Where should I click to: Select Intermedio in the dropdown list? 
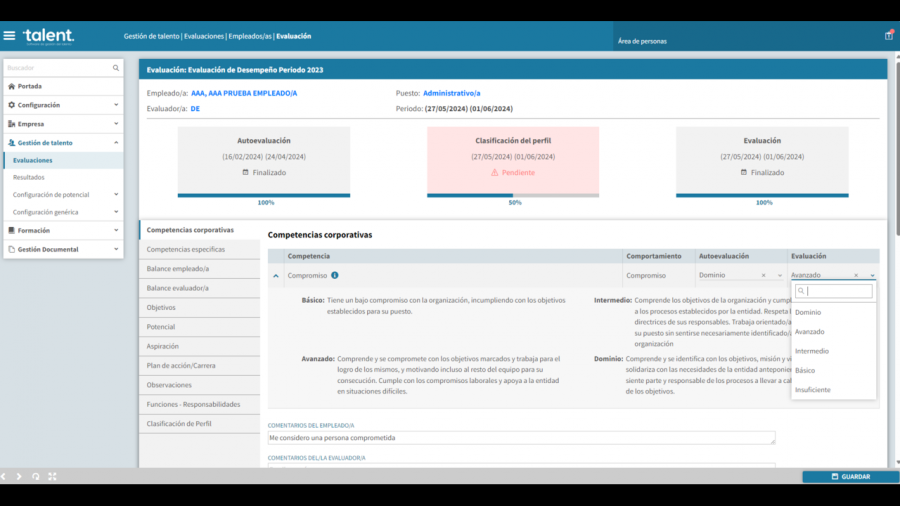tap(833, 351)
